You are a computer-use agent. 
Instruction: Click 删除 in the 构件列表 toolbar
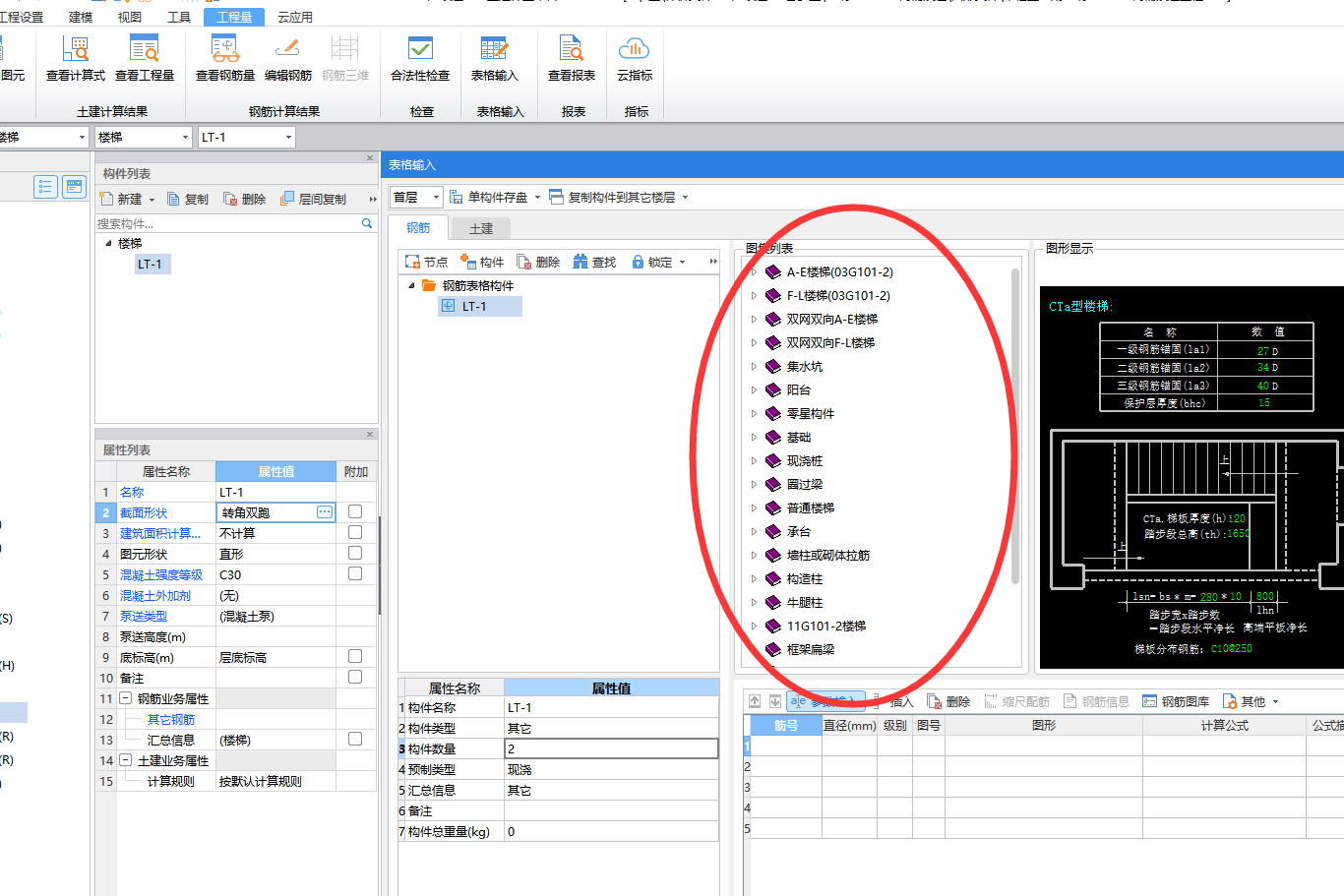point(244,199)
